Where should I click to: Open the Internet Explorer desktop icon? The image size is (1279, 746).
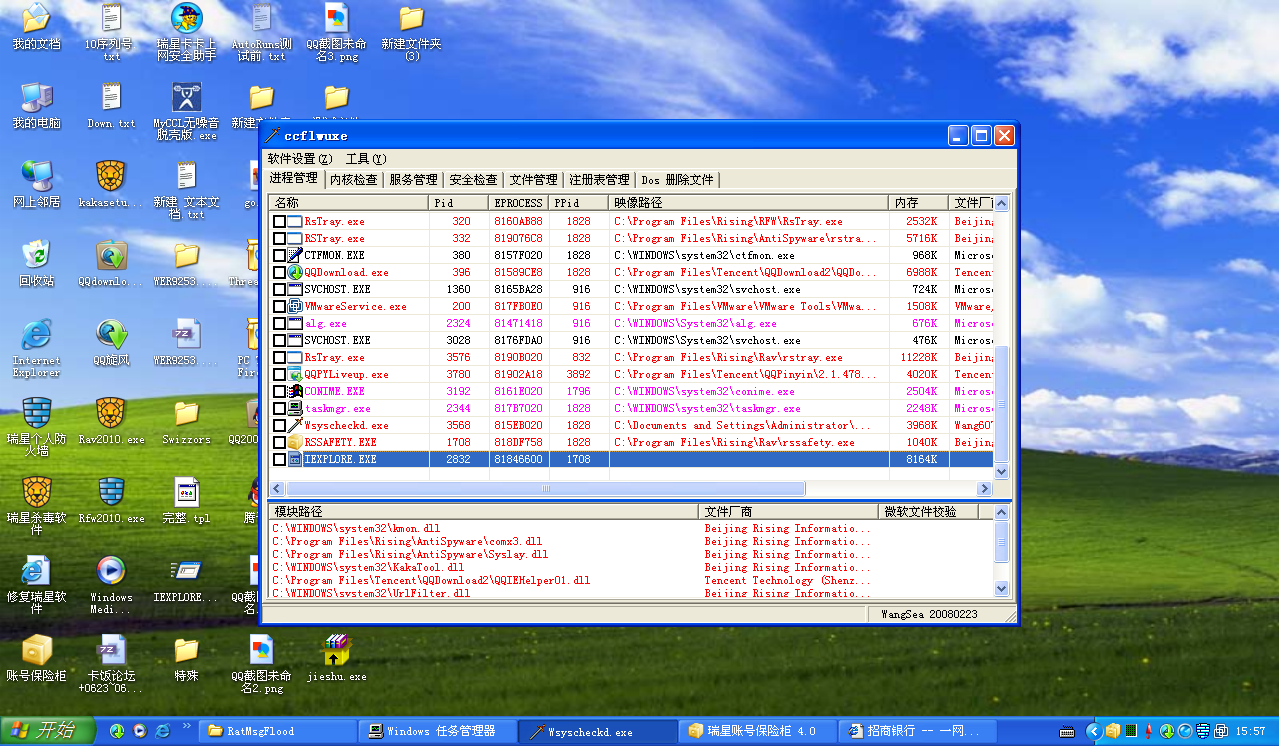pos(36,336)
